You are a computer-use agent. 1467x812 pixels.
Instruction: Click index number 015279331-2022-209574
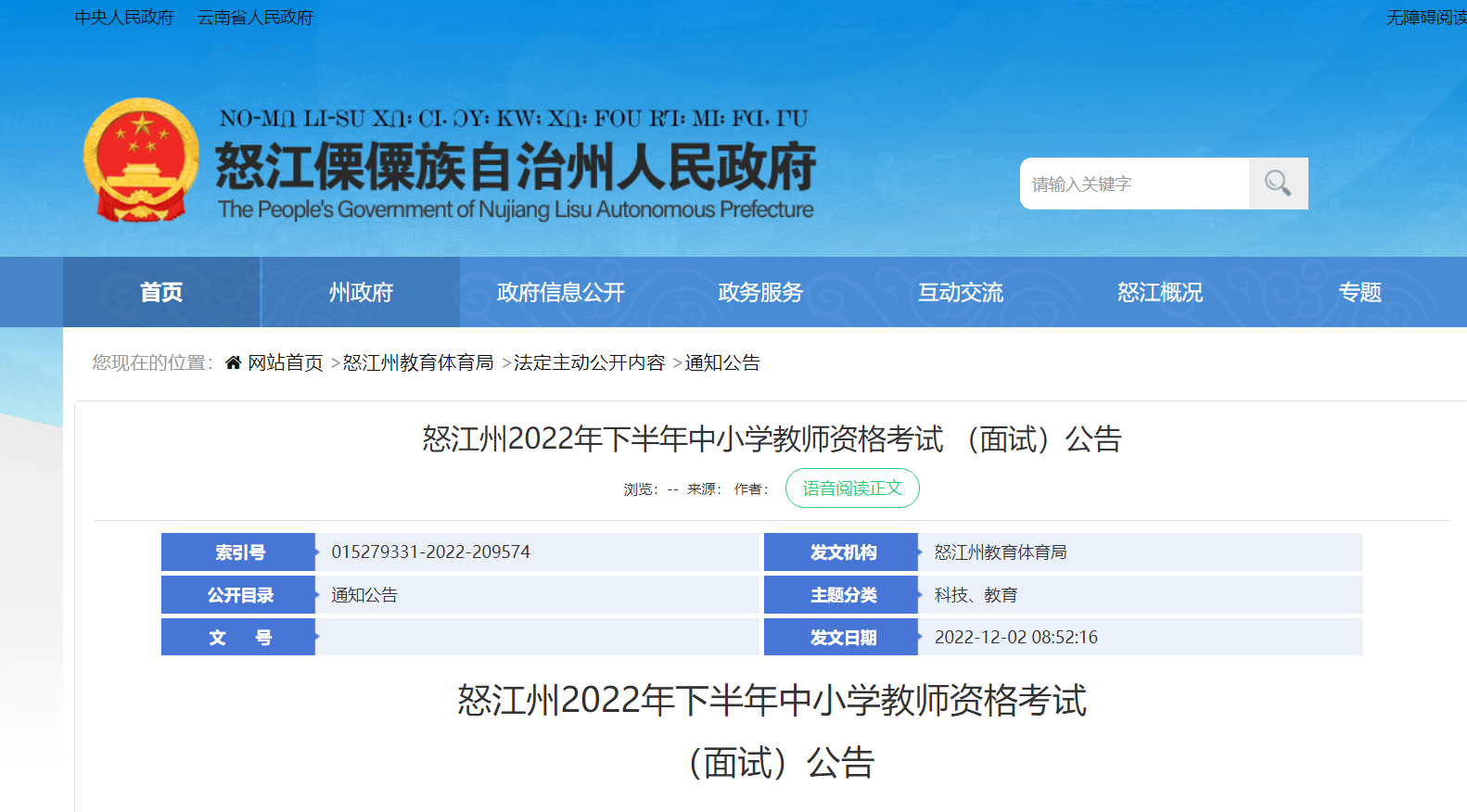431,552
